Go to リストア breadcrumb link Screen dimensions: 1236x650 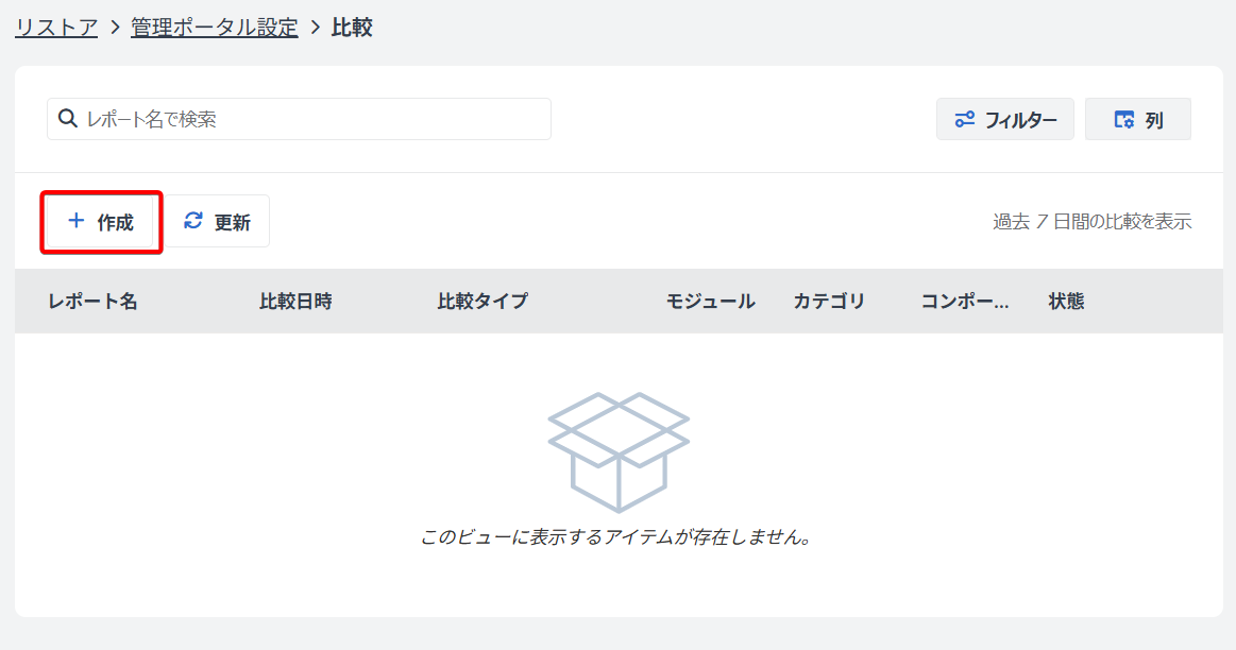coord(56,27)
